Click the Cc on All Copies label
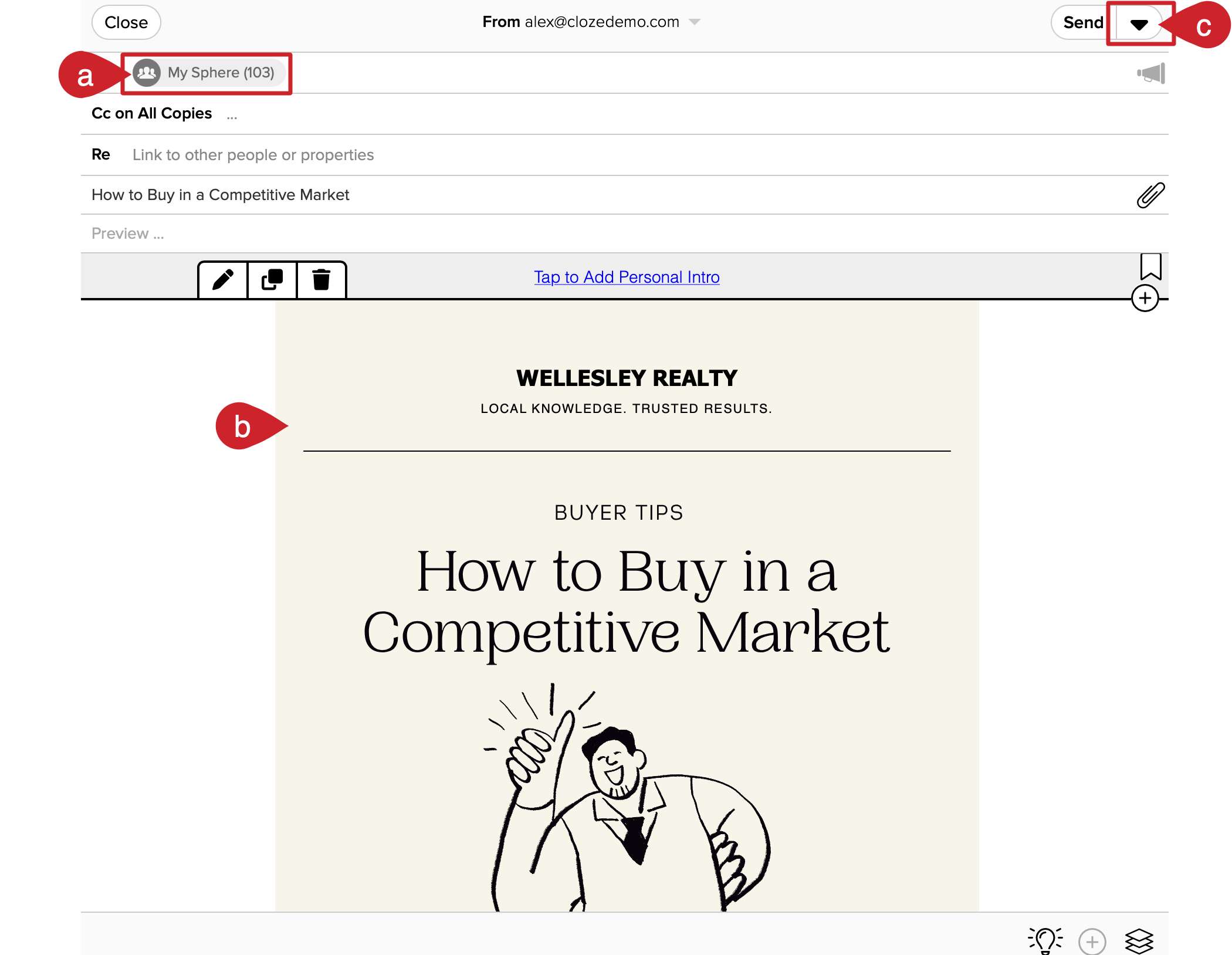 coord(151,113)
